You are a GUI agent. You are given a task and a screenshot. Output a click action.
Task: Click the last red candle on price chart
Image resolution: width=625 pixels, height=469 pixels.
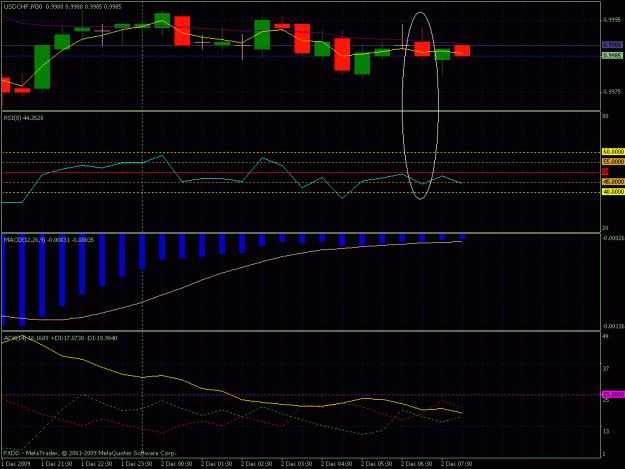point(462,51)
